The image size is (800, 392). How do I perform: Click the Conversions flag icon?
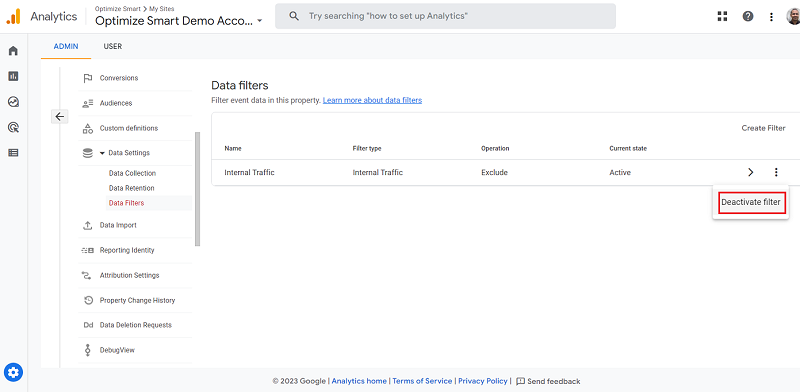(88, 78)
